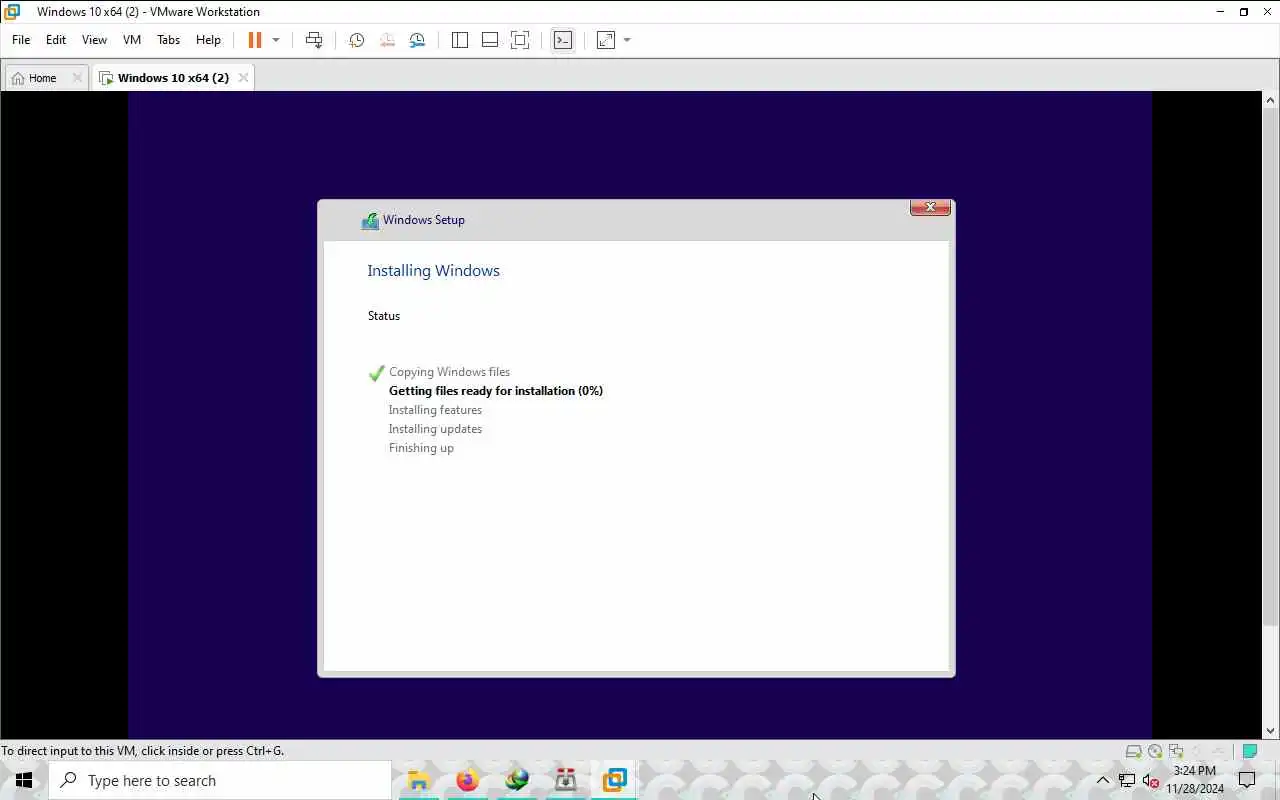Click the Installing features step
The height and width of the screenshot is (800, 1280).
tap(435, 410)
